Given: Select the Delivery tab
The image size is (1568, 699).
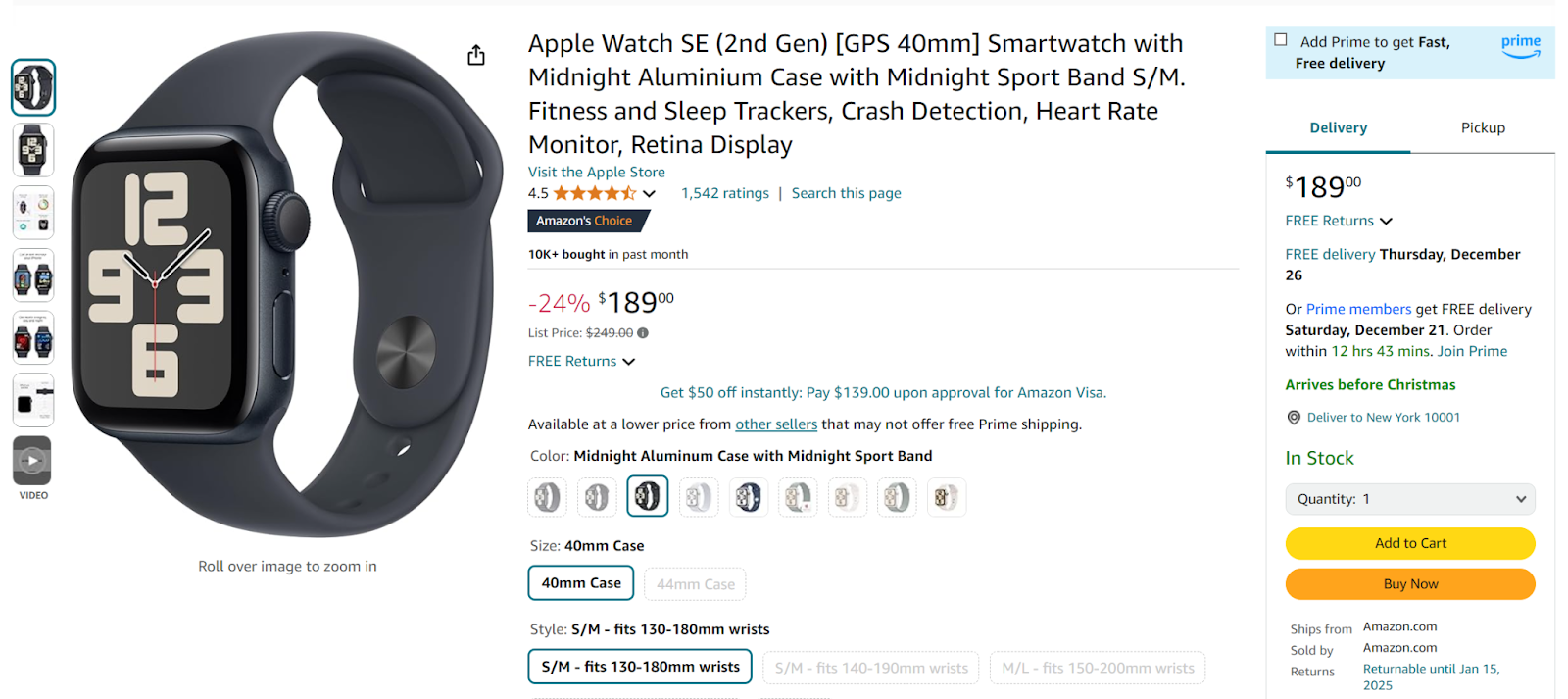Looking at the screenshot, I should coord(1337,127).
